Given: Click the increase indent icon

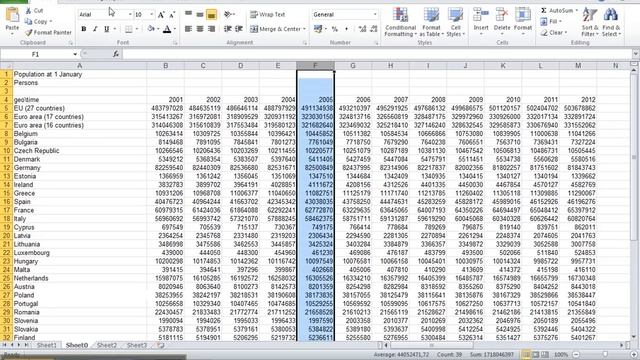Looking at the screenshot, I should pos(239,29).
